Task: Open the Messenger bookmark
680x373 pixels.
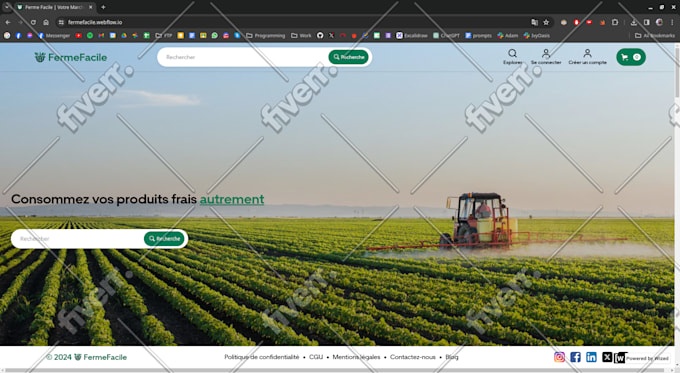Action: [x=54, y=36]
